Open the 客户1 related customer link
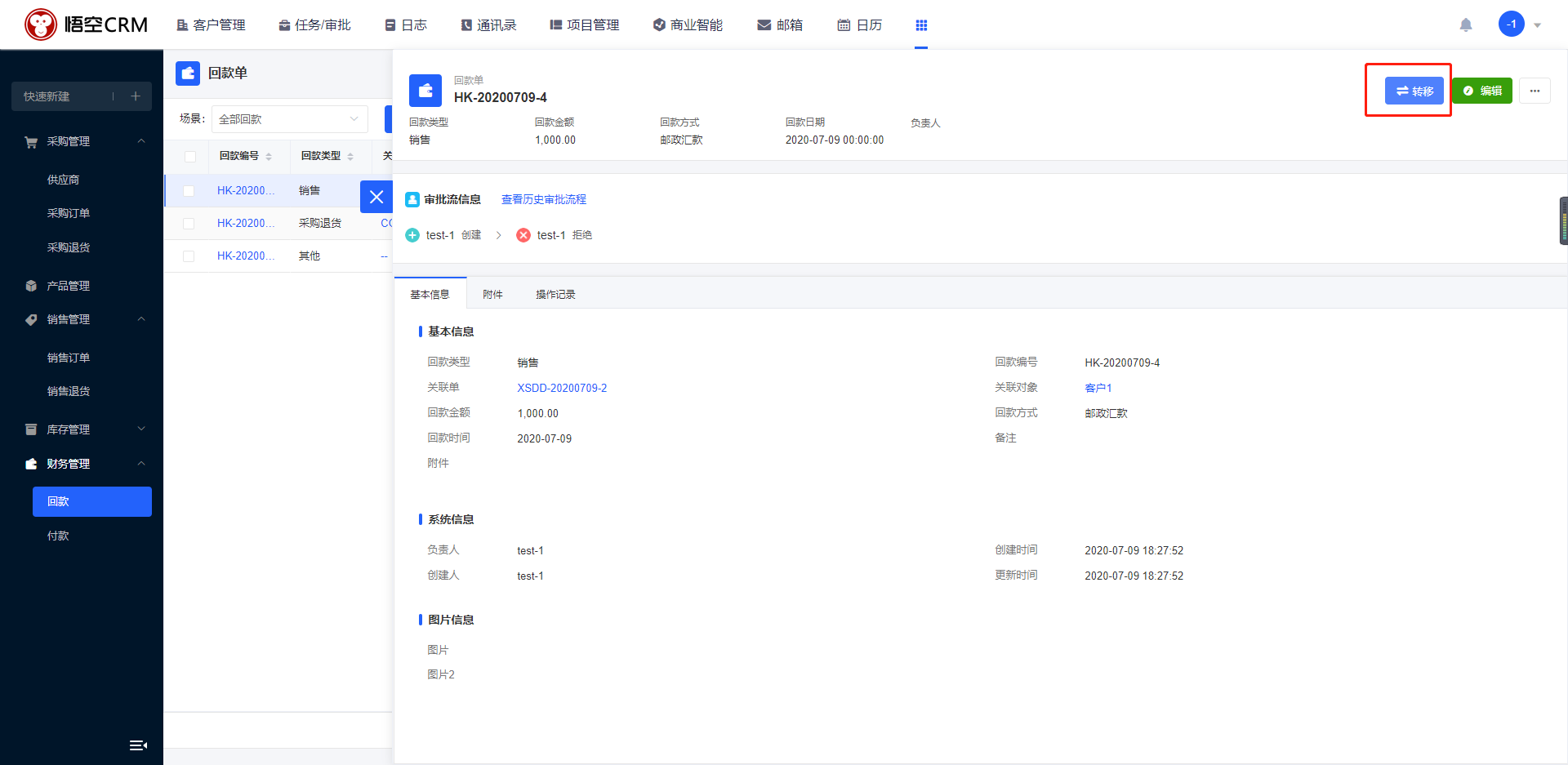 pos(1098,388)
